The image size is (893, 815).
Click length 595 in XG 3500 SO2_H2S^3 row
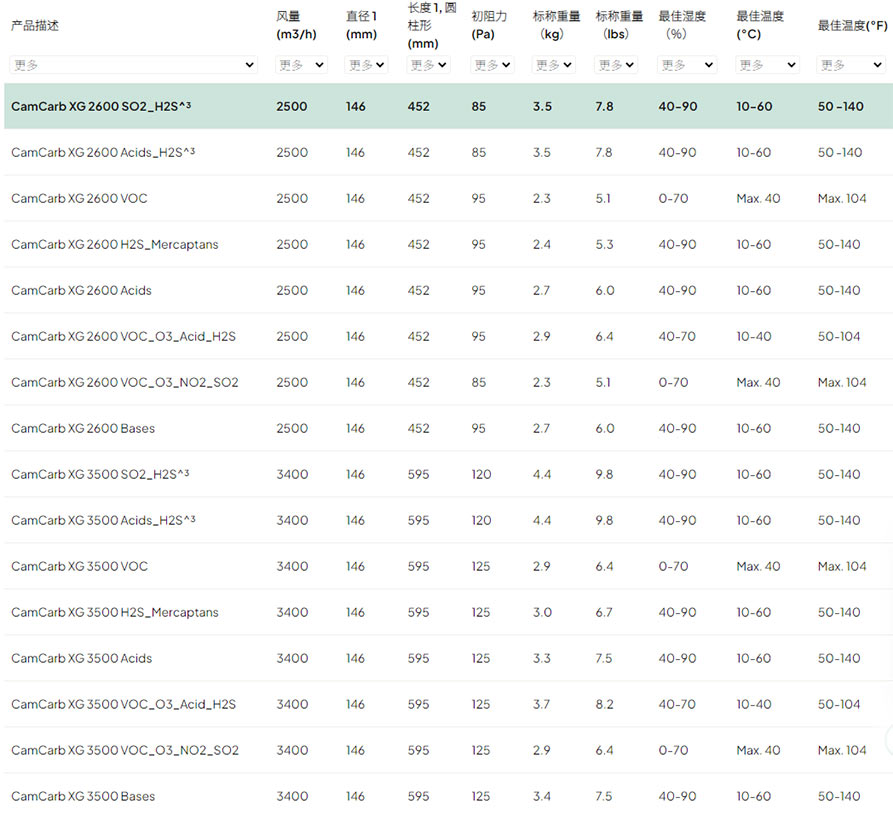click(418, 474)
